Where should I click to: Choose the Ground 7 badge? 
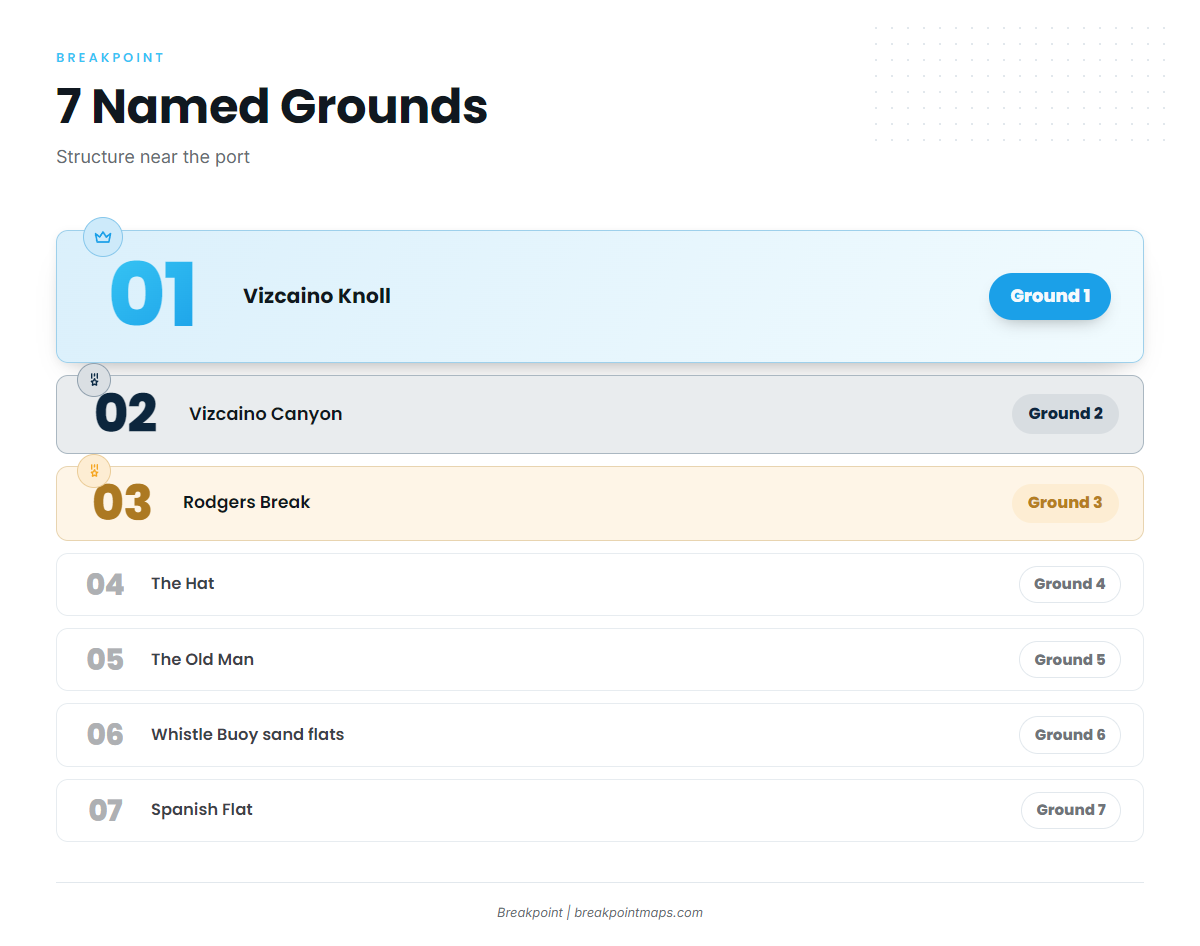(x=1071, y=810)
